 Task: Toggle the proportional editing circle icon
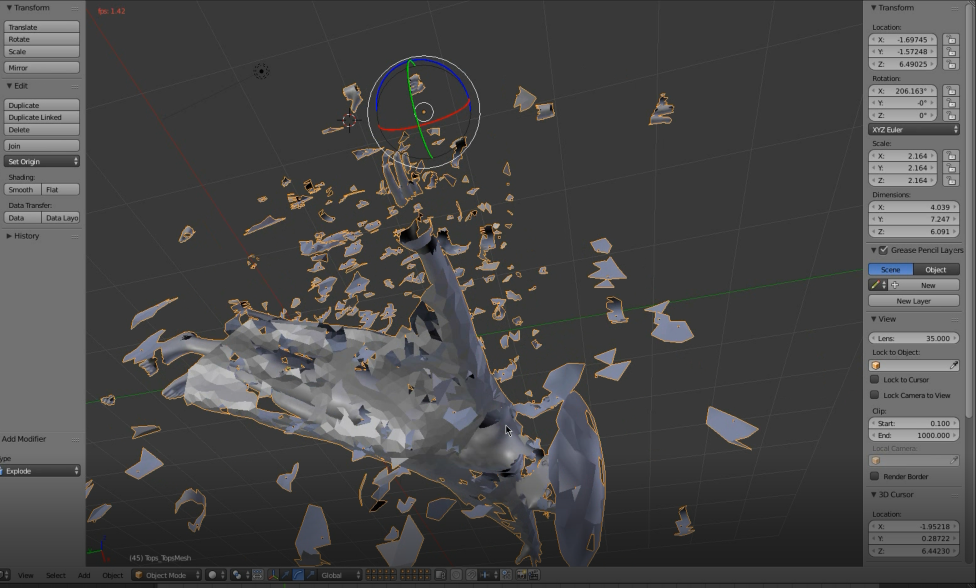(x=456, y=575)
